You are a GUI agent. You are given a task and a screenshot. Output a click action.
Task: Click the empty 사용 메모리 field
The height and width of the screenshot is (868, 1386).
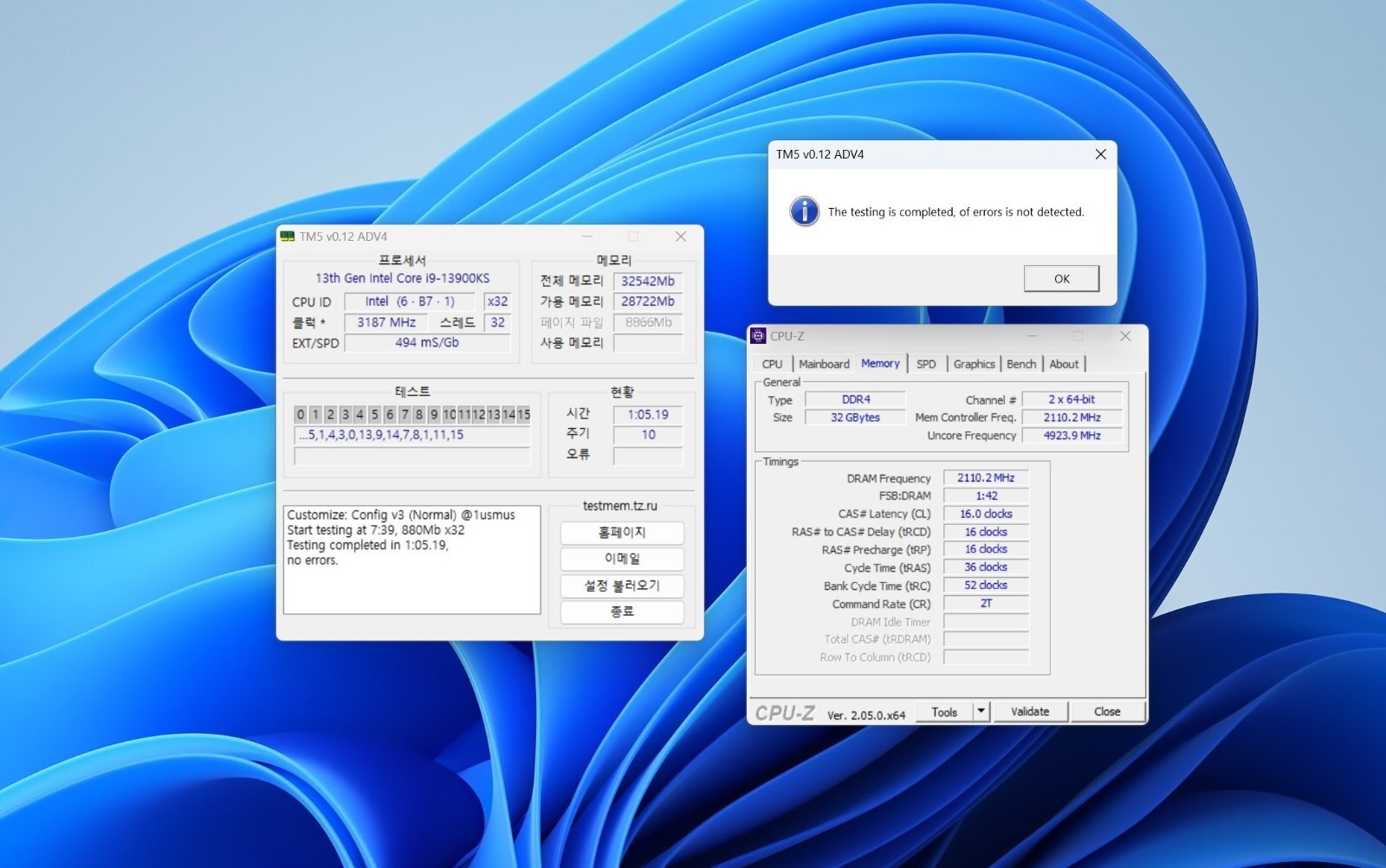coord(647,343)
